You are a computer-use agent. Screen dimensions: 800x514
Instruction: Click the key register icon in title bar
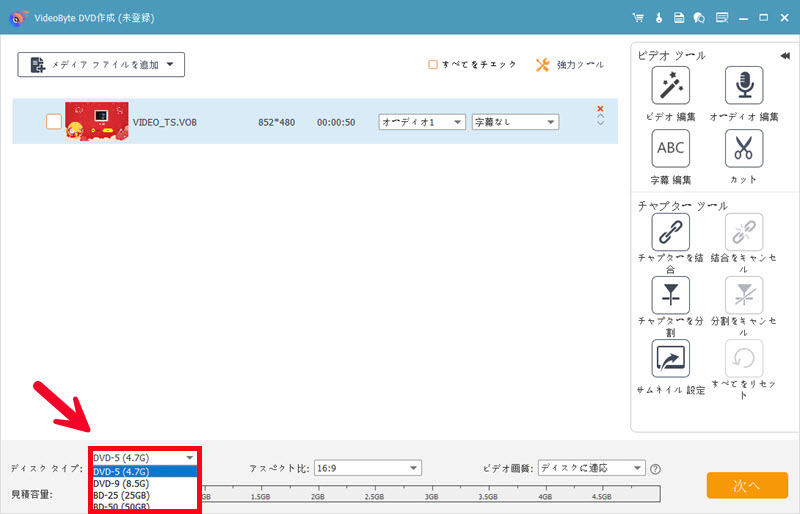[659, 18]
